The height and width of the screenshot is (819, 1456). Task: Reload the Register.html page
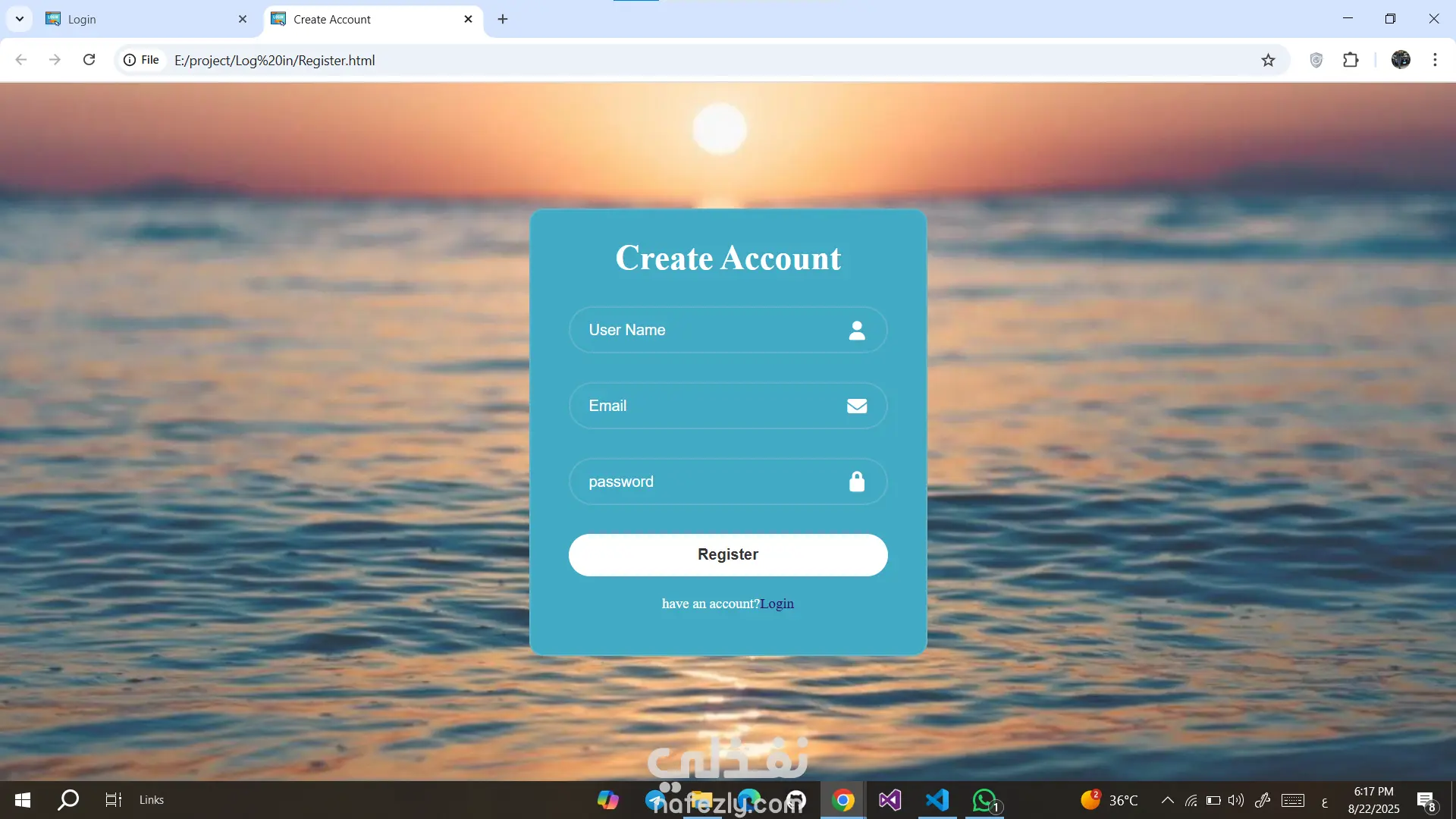point(89,60)
